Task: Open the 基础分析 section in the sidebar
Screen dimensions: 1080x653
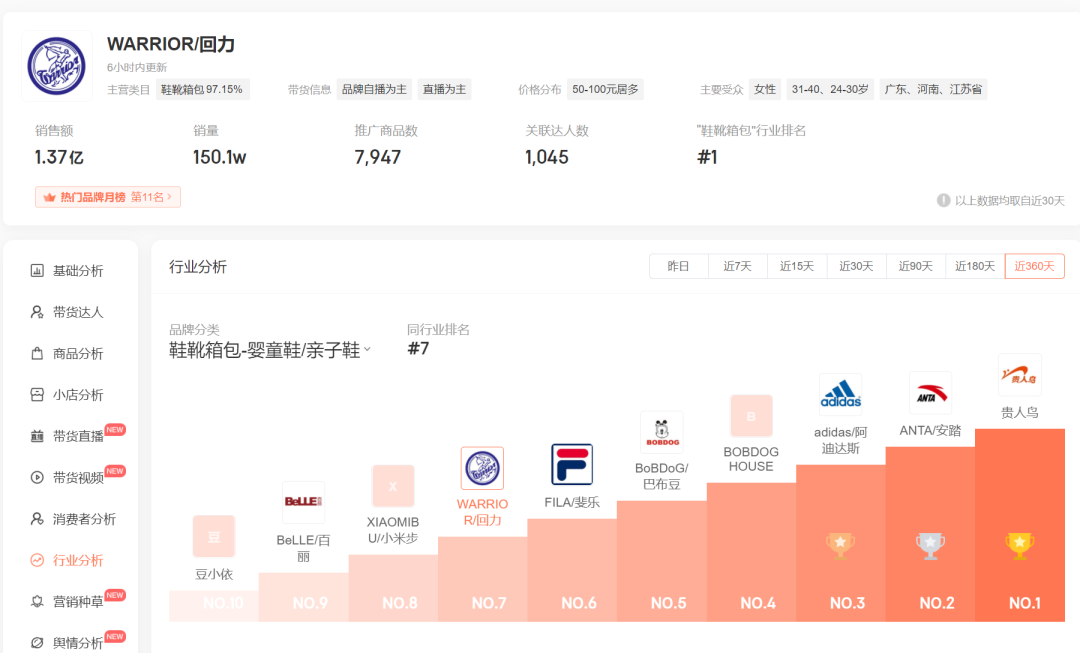Action: (77, 270)
